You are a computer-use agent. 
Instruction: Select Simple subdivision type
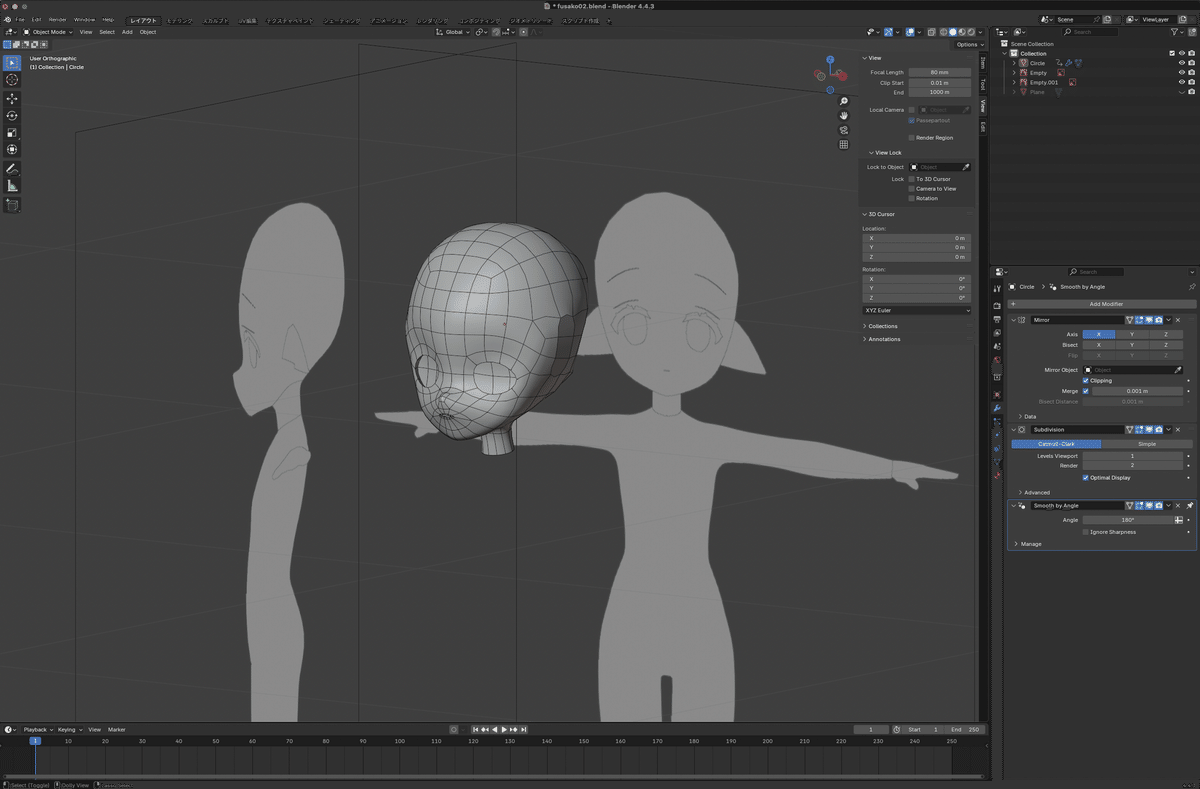[x=1146, y=444]
